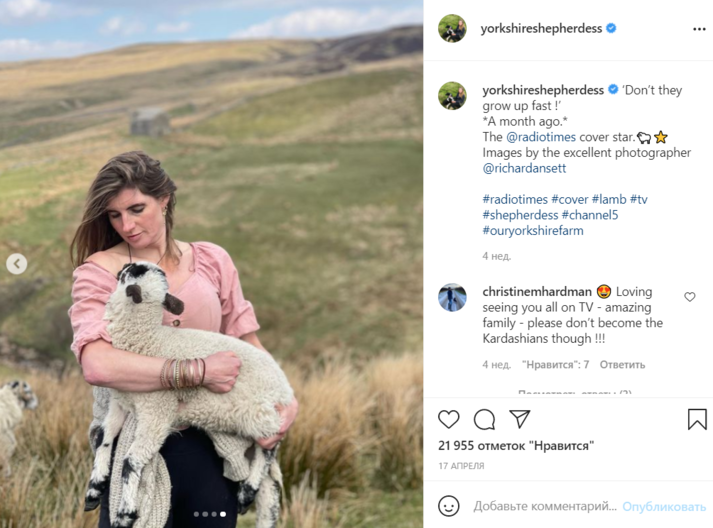Click the Опубликовать post button
The width and height of the screenshot is (713, 528).
pyautogui.click(x=663, y=506)
